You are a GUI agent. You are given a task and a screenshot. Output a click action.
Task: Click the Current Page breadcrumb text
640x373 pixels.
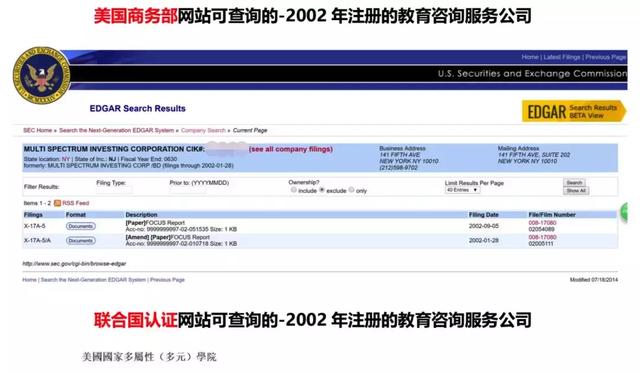[250, 130]
